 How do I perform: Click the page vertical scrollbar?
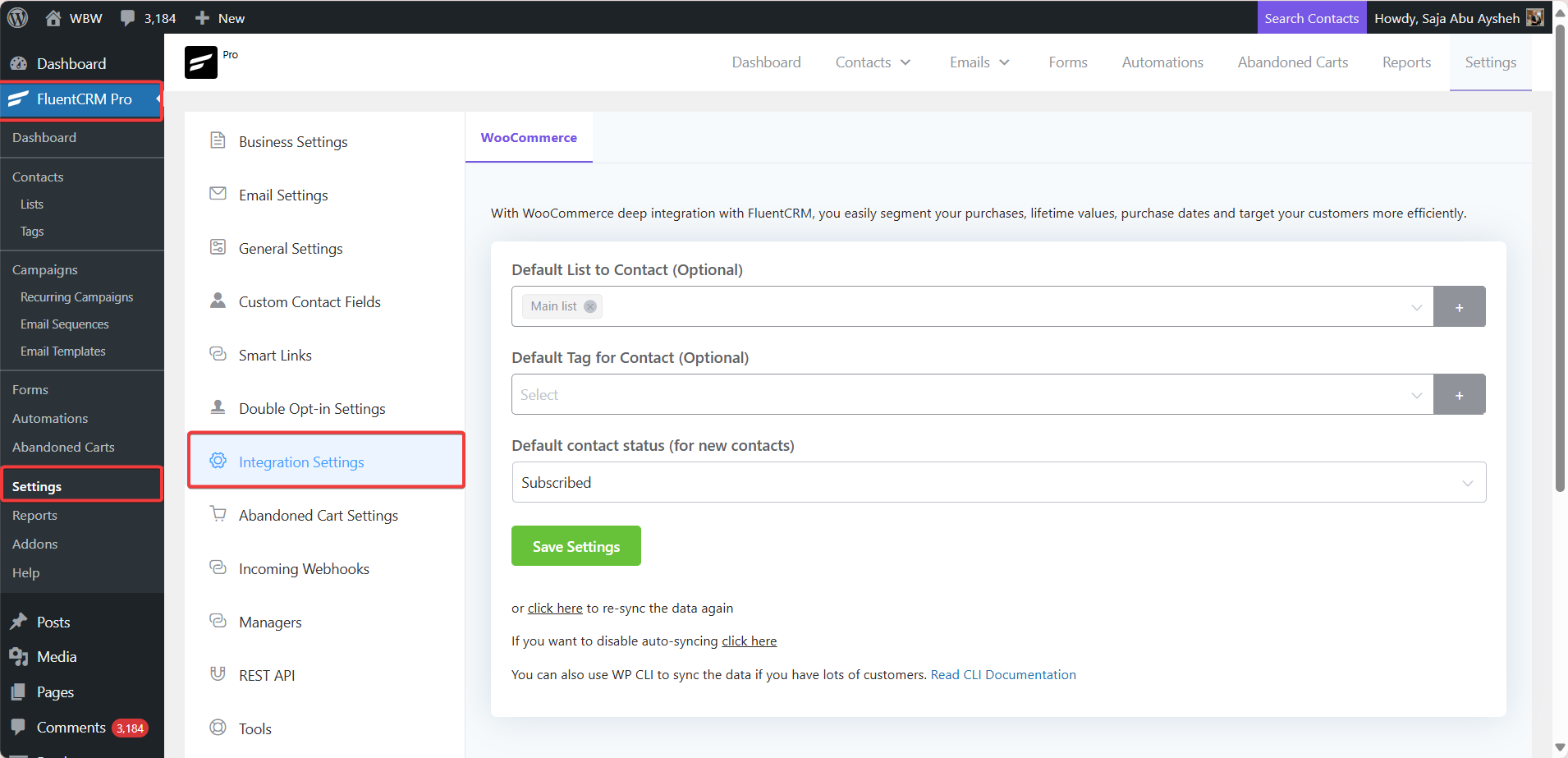point(1560,257)
